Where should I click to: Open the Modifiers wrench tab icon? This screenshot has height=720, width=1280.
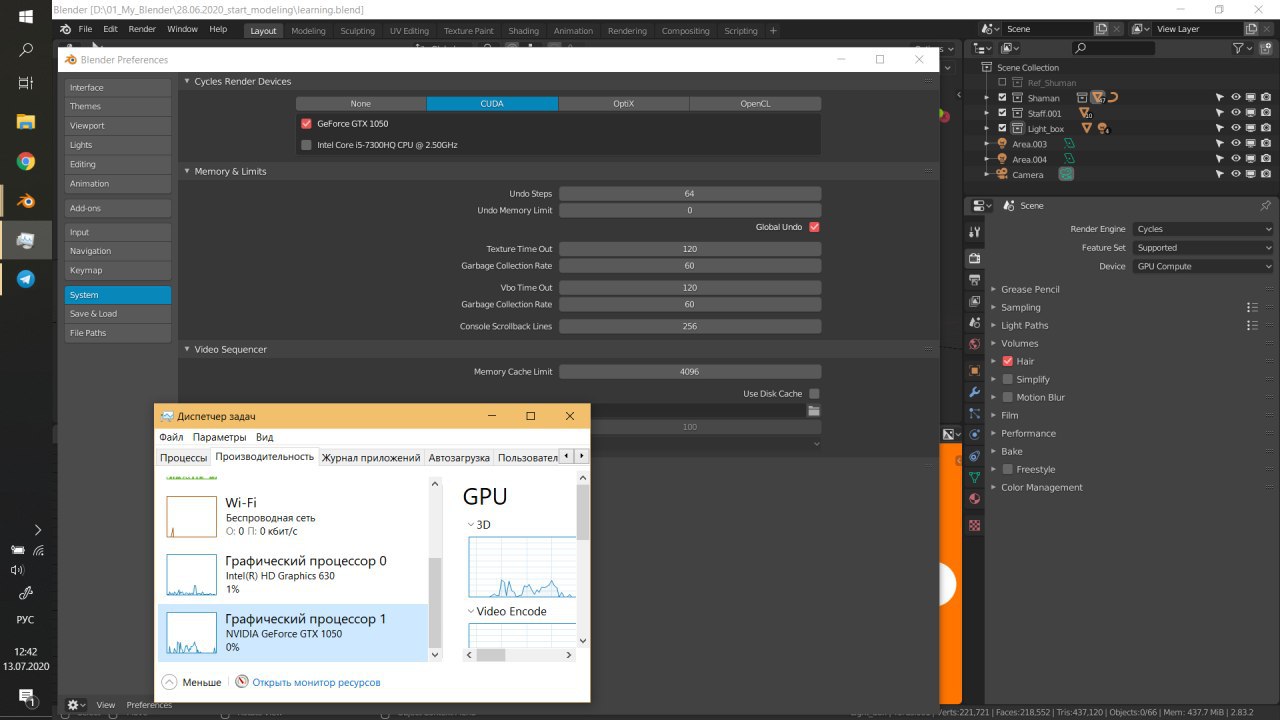click(x=975, y=391)
